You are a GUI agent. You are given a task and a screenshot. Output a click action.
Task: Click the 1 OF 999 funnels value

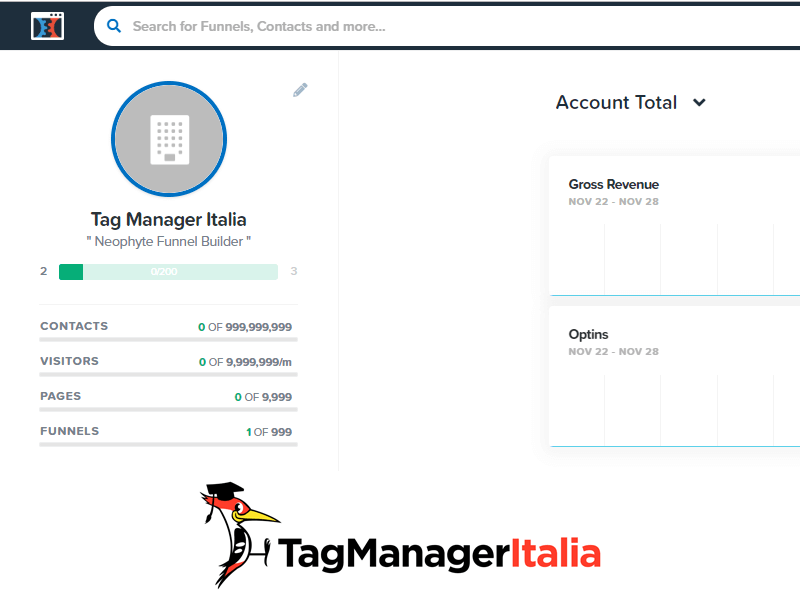tap(269, 432)
